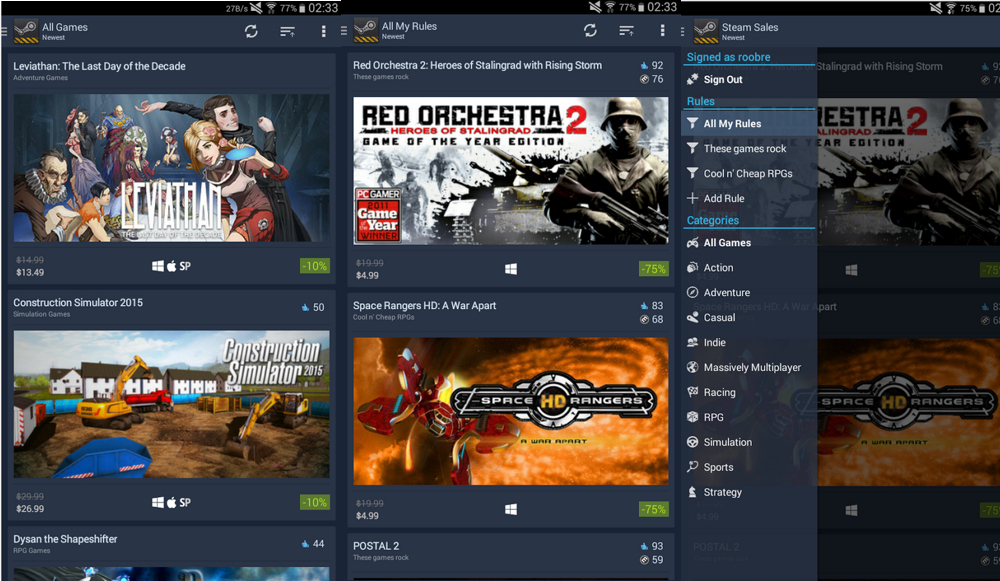
Task: Choose Cool n' Cheap RPGs rule in drawer
Action: (x=747, y=173)
